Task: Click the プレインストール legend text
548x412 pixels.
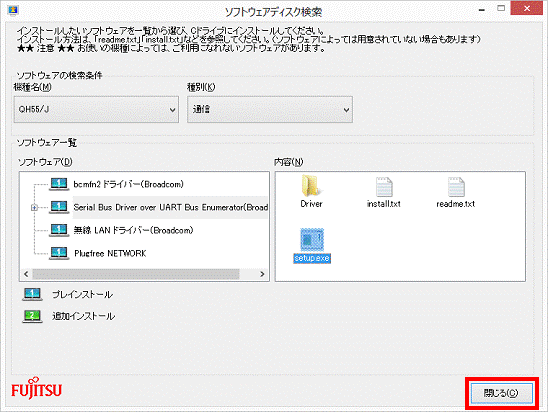Action: click(x=82, y=295)
